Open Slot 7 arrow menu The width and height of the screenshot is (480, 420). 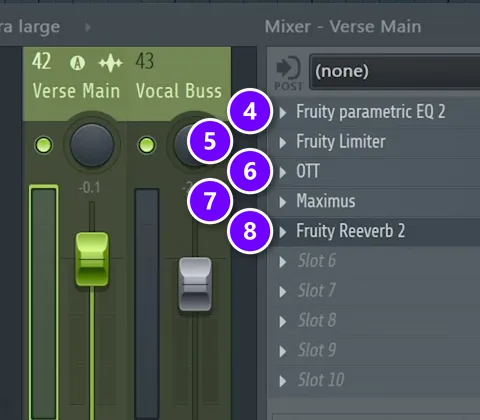point(283,292)
